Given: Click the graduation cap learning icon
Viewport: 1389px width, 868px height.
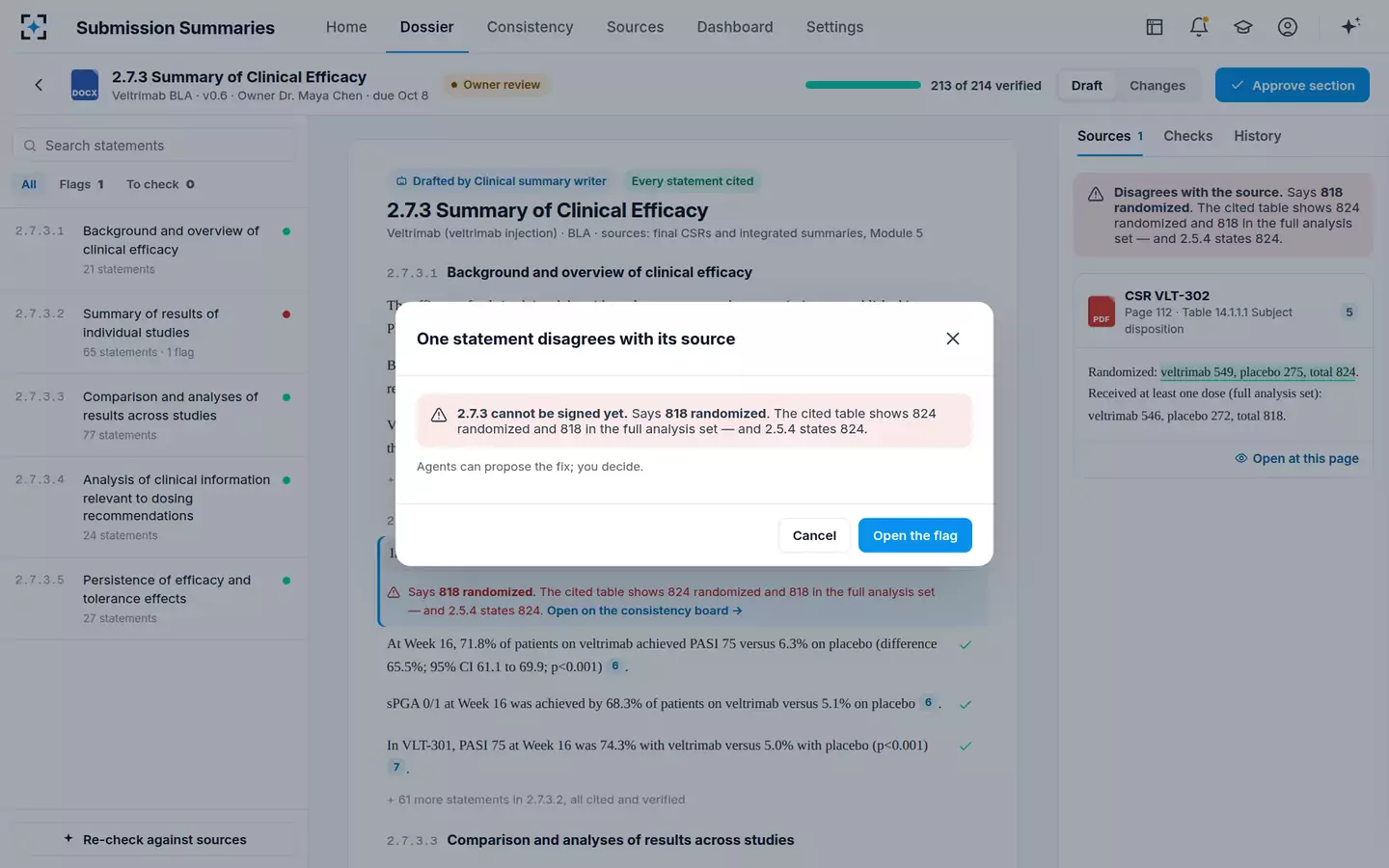Looking at the screenshot, I should [1243, 27].
